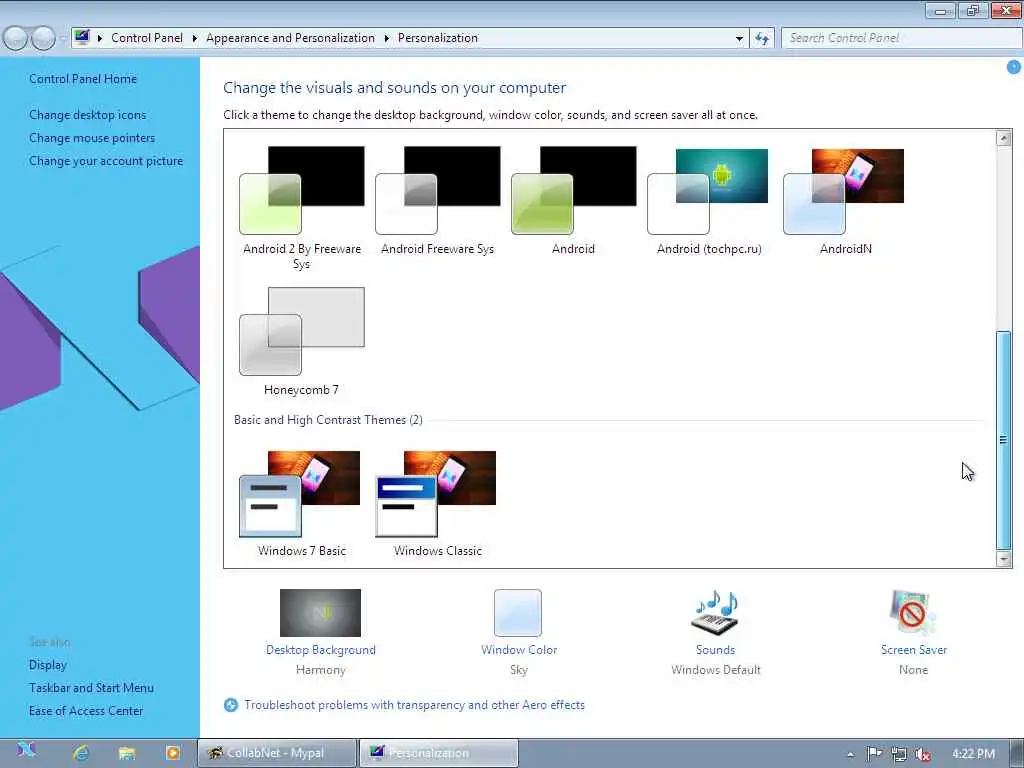The width and height of the screenshot is (1024, 768).
Task: Open Change your account picture
Action: (106, 161)
